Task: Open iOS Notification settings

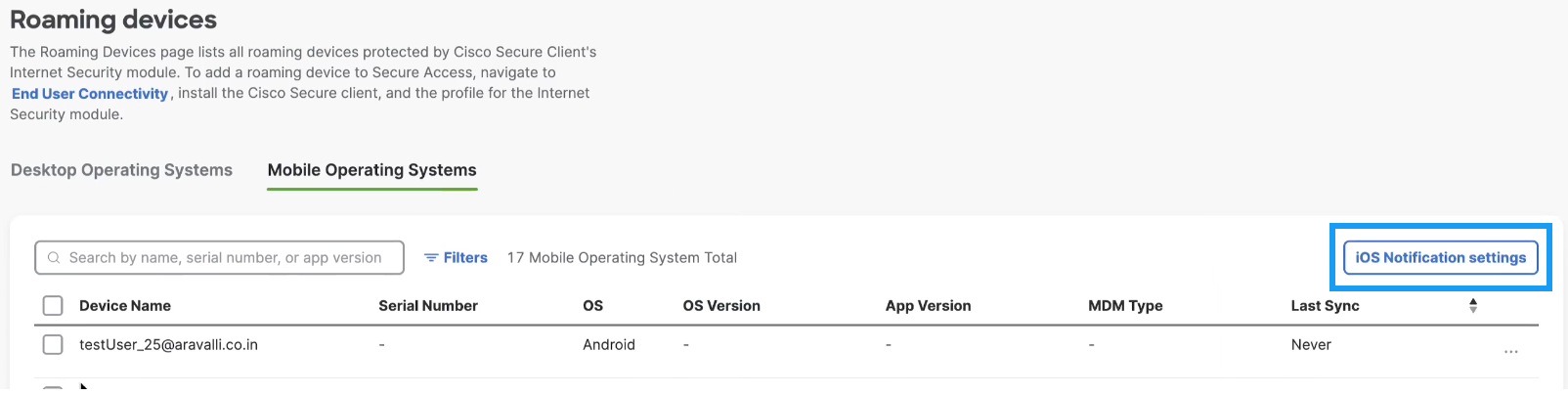Action: (x=1441, y=258)
